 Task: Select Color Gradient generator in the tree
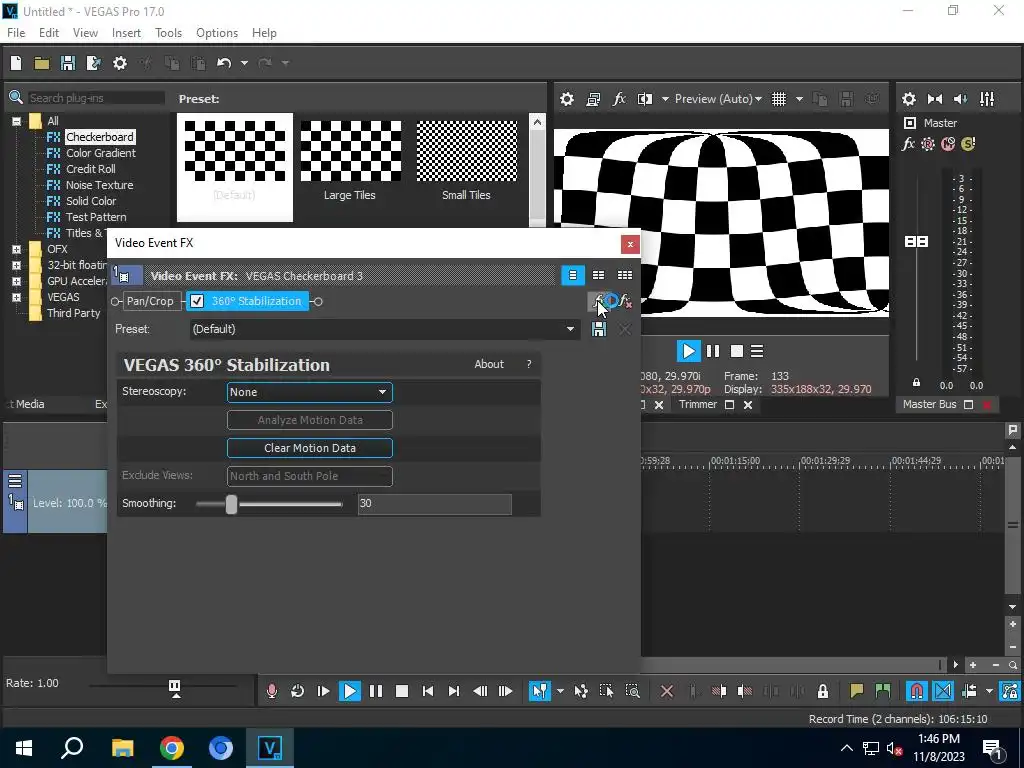[x=101, y=153]
